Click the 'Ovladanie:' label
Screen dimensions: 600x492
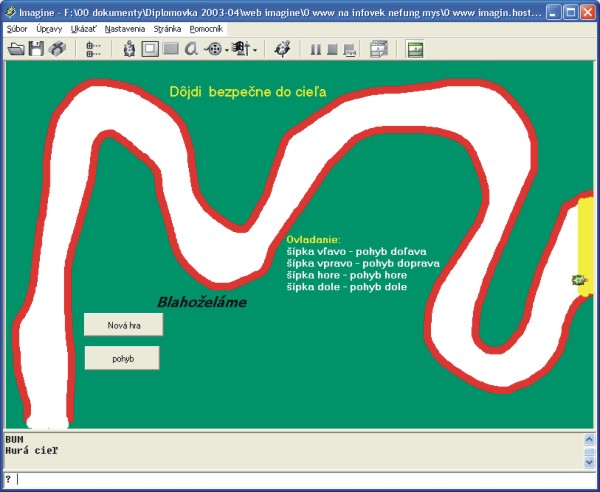click(x=313, y=240)
